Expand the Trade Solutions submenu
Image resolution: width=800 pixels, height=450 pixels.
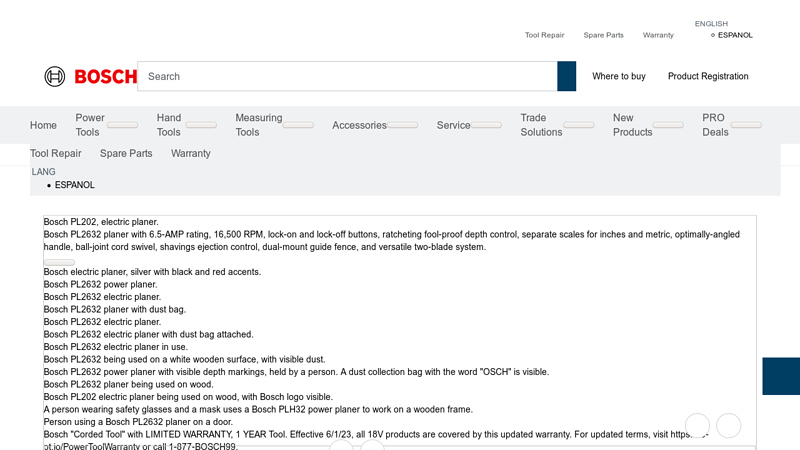pos(579,126)
